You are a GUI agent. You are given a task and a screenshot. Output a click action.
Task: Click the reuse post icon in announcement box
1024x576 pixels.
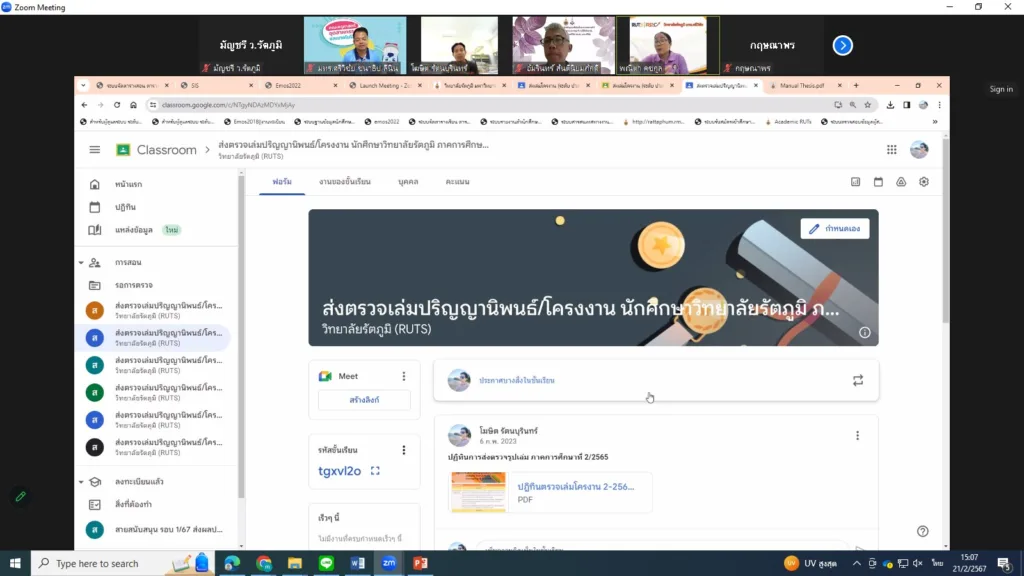pos(858,380)
